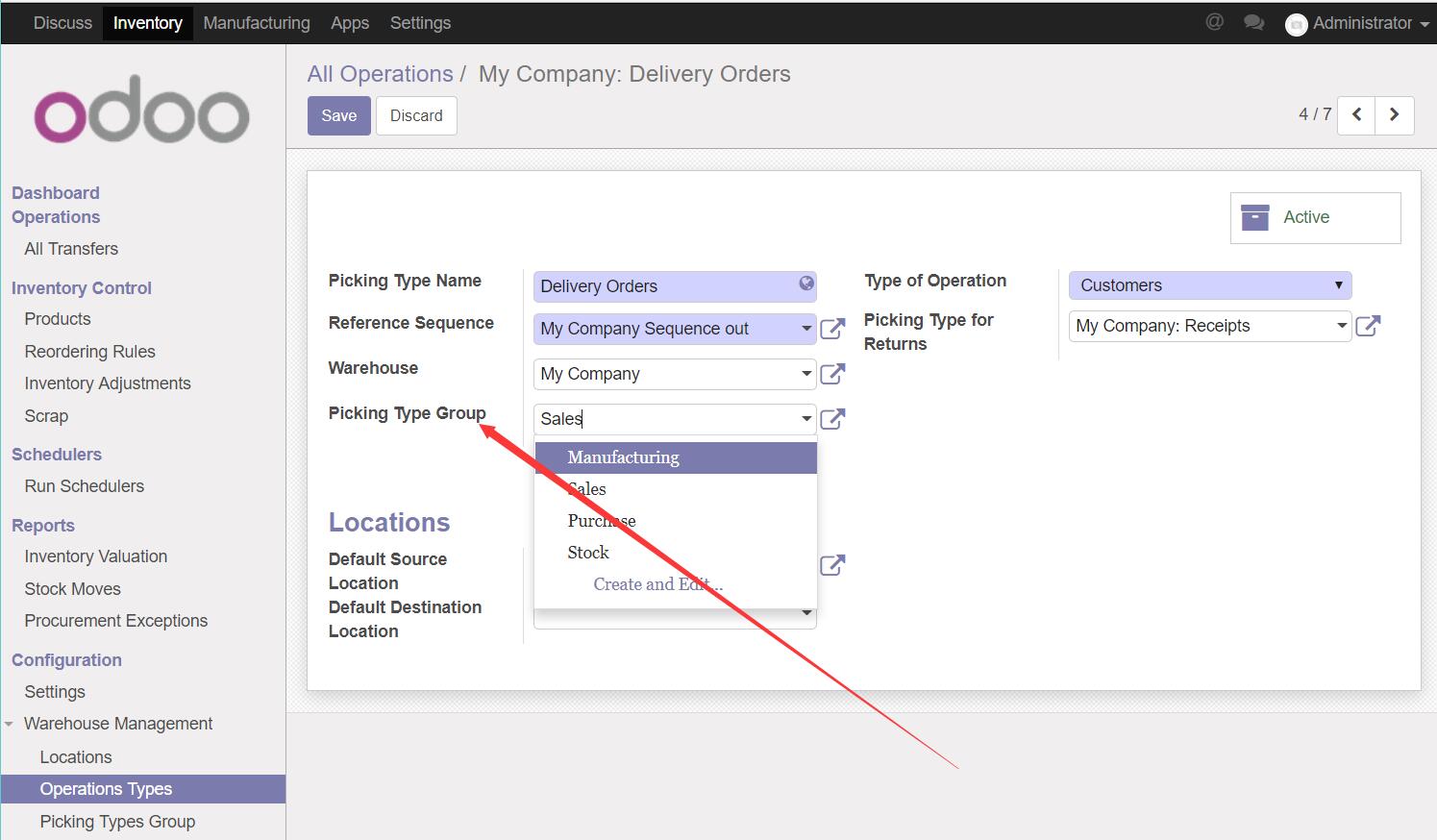Discard changes to the record
1437x840 pixels.
[416, 115]
